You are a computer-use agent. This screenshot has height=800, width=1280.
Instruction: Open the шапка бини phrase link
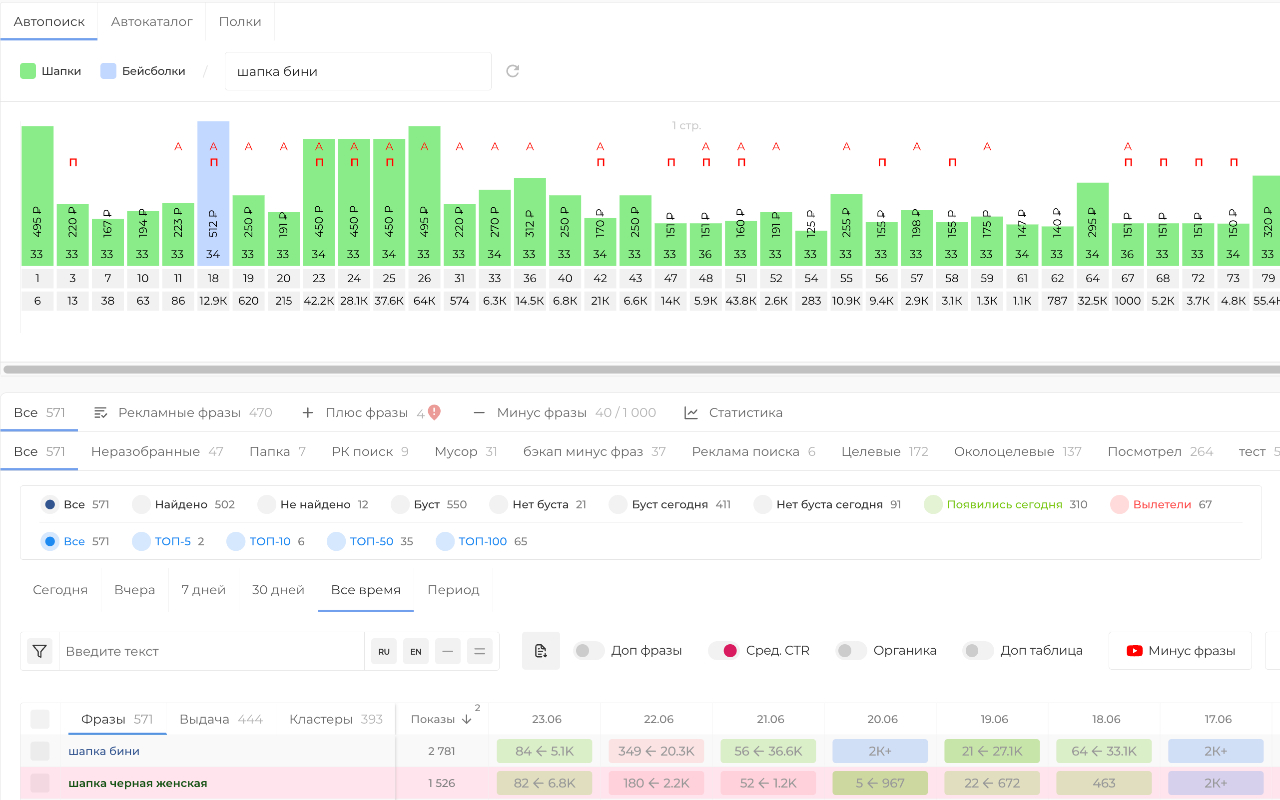(x=104, y=751)
